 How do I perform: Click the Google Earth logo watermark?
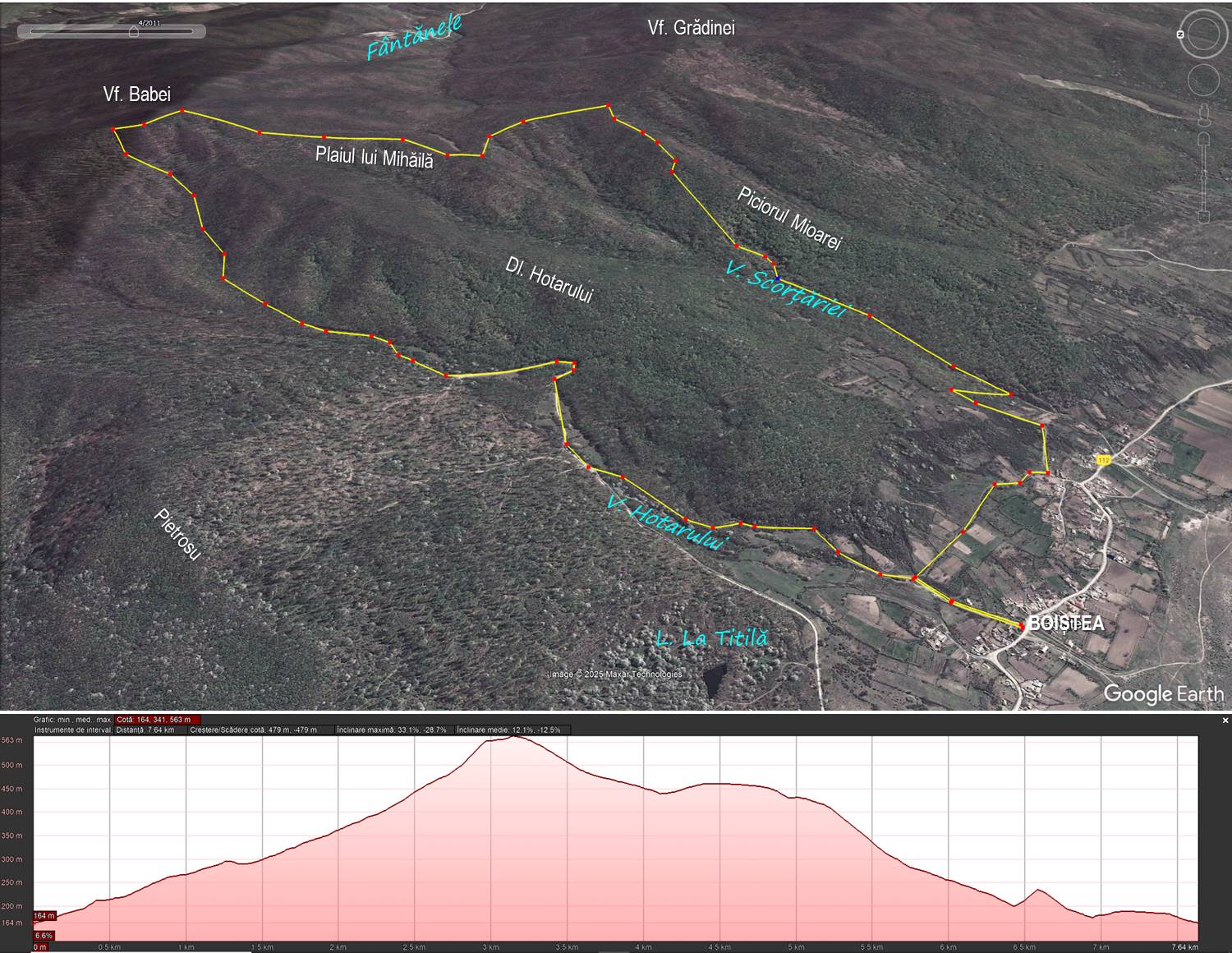[x=1163, y=693]
